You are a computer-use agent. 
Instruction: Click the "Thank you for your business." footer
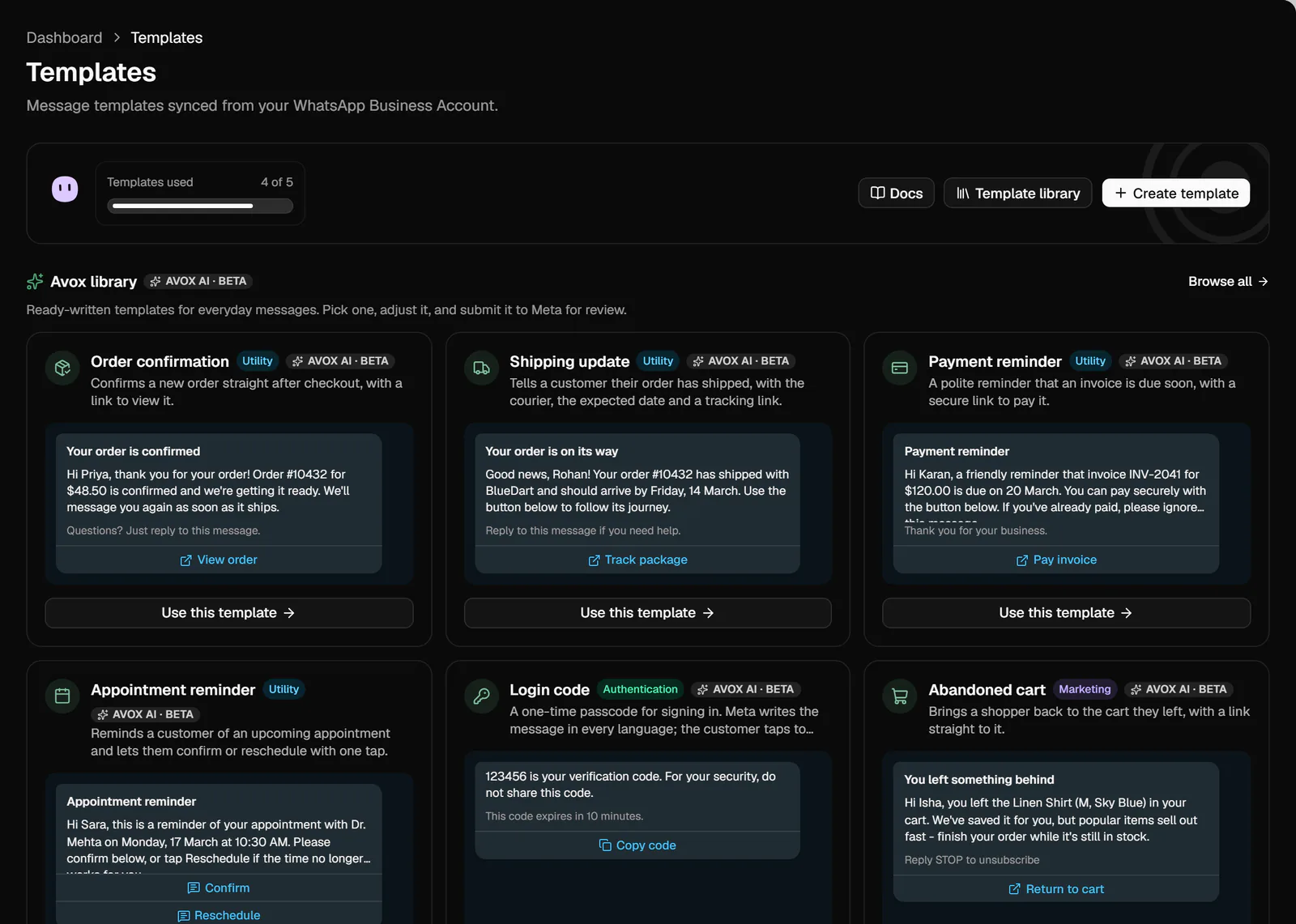pyautogui.click(x=976, y=531)
